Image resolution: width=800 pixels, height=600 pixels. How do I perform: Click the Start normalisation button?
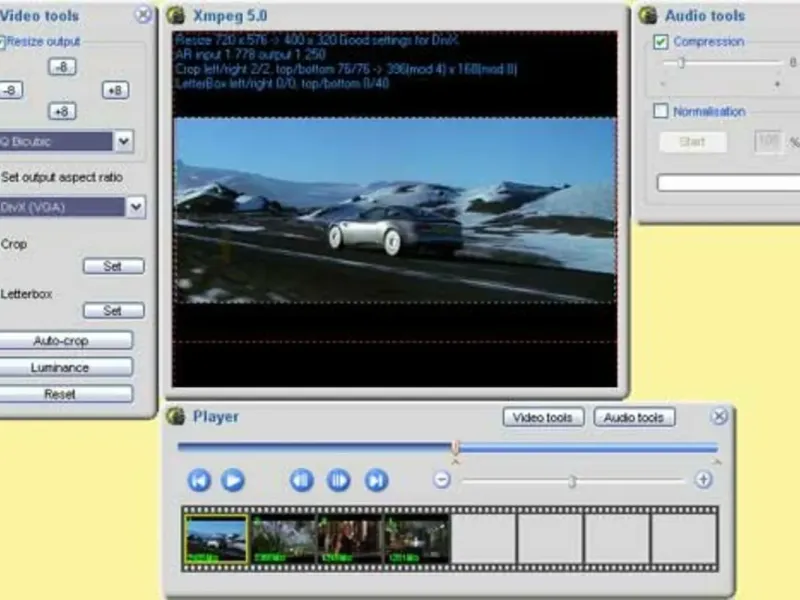692,142
